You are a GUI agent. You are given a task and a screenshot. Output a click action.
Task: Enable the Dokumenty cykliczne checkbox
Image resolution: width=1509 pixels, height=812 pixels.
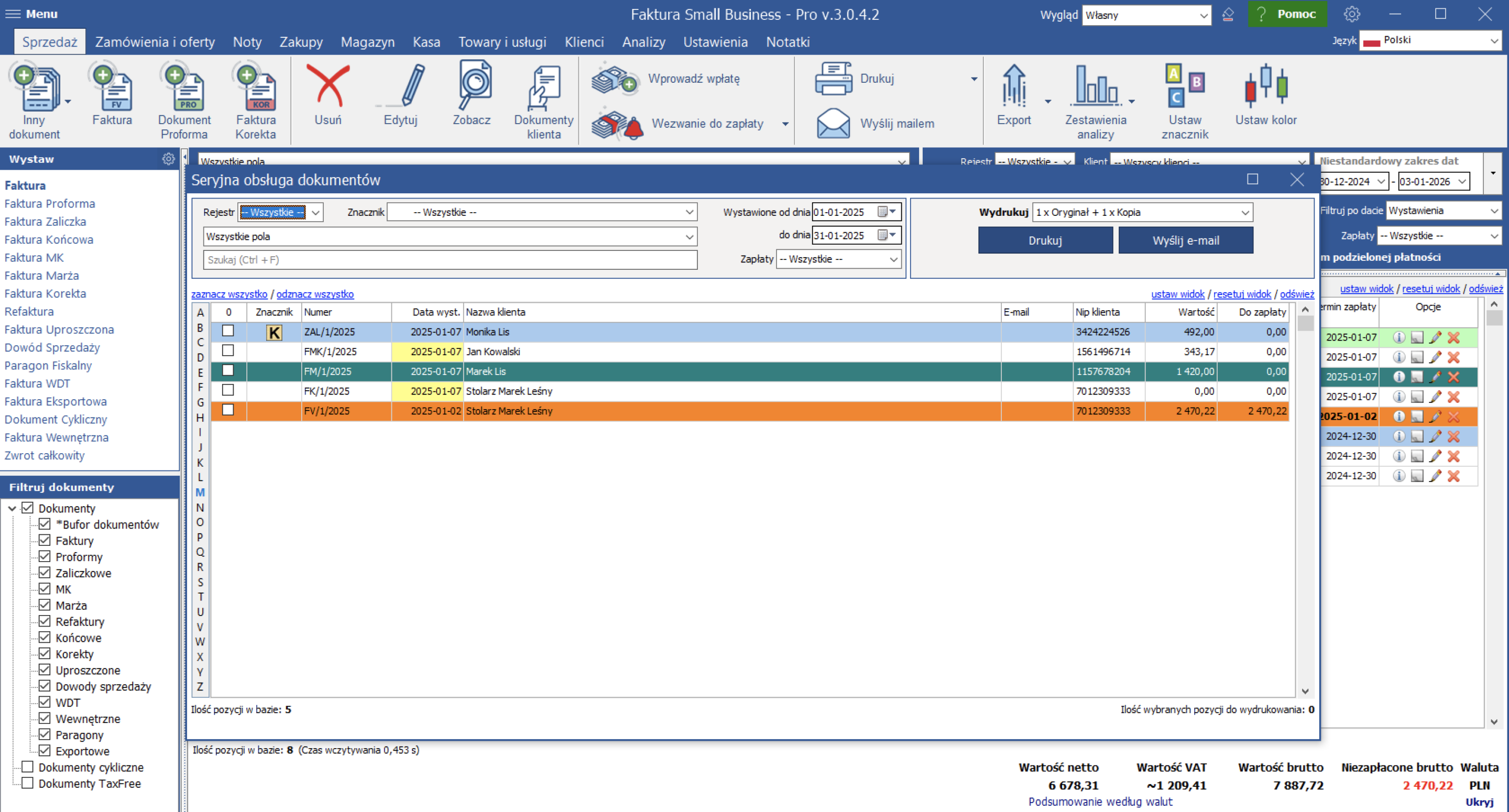click(27, 767)
